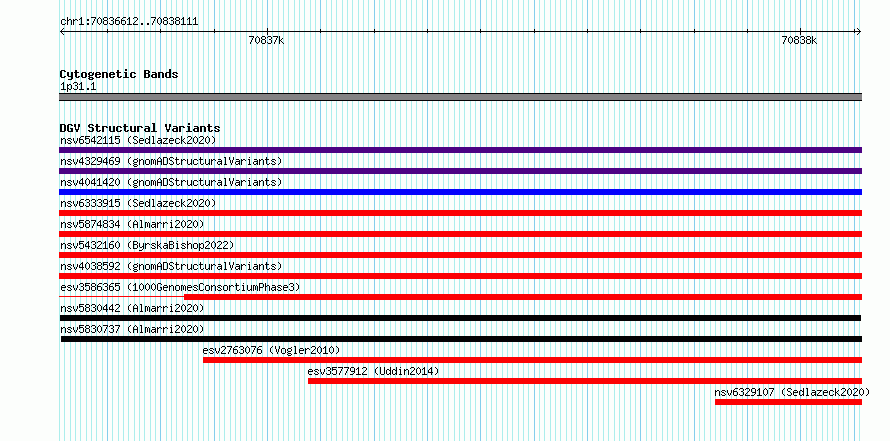Click the nsv6542115 (Sedlazeck2020) label
The width and height of the screenshot is (890, 441).
(x=138, y=140)
